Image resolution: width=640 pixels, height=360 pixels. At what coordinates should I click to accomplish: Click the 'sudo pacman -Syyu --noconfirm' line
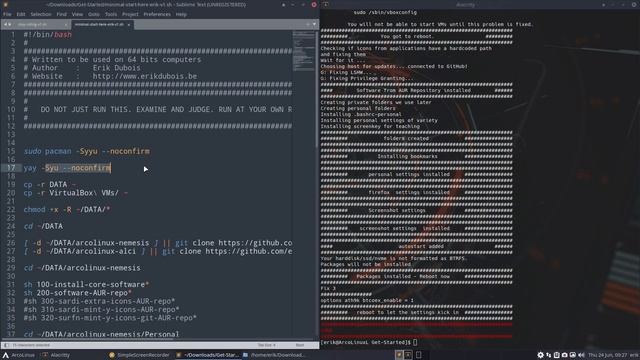click(x=87, y=151)
